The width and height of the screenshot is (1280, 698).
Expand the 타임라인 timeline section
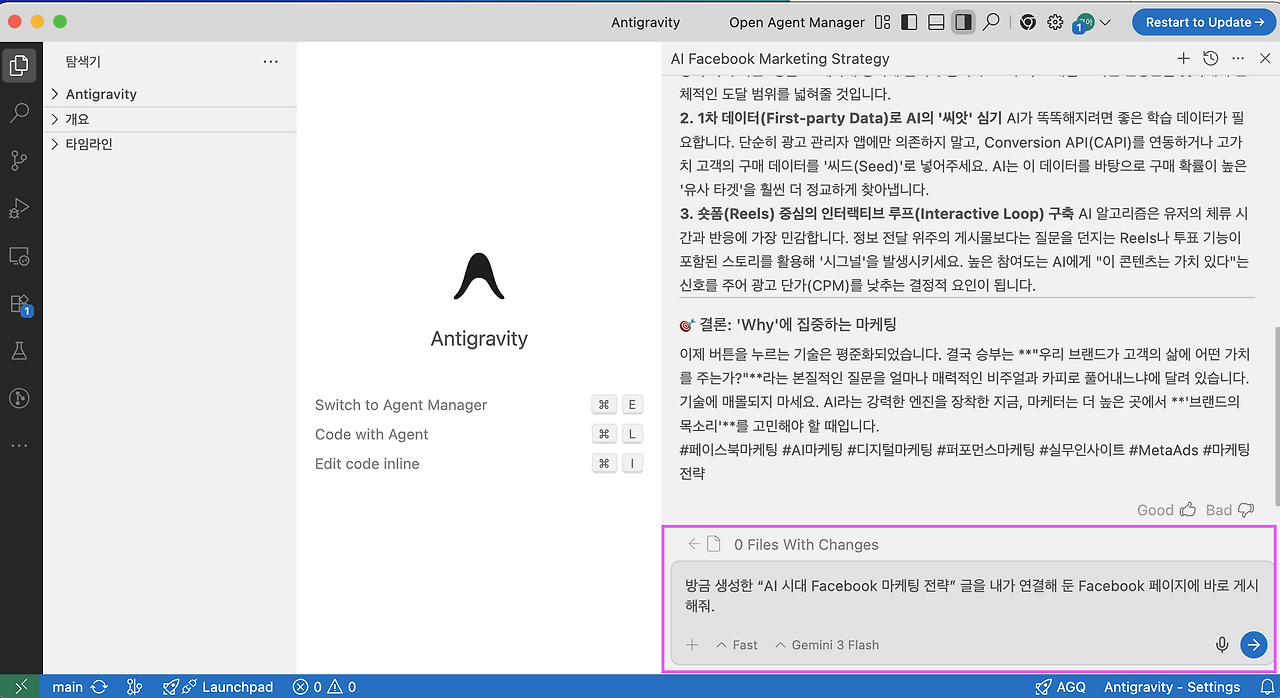[x=170, y=144]
